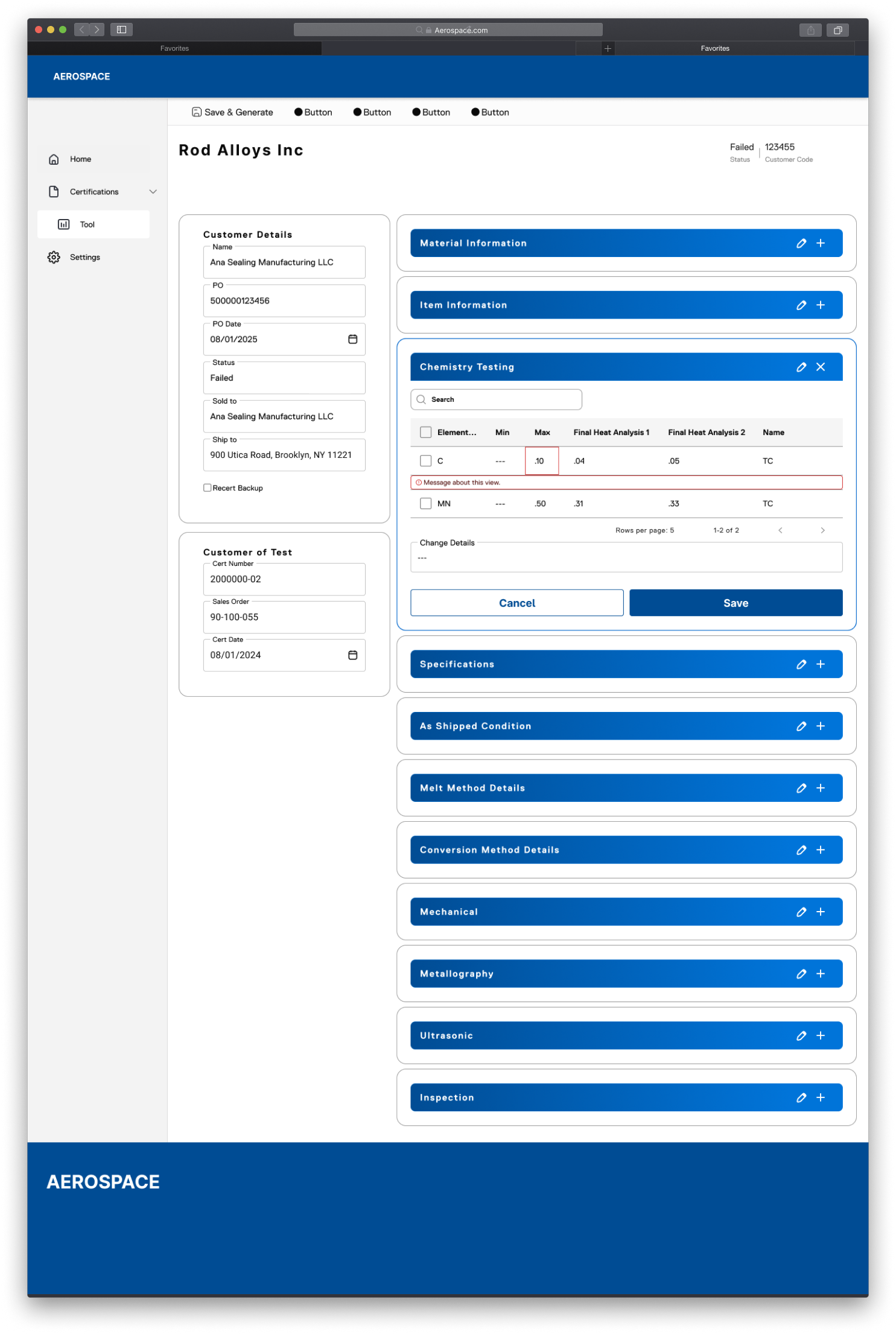Check the box for element MN row
Image resolution: width=896 pixels, height=1334 pixels.
(x=426, y=504)
